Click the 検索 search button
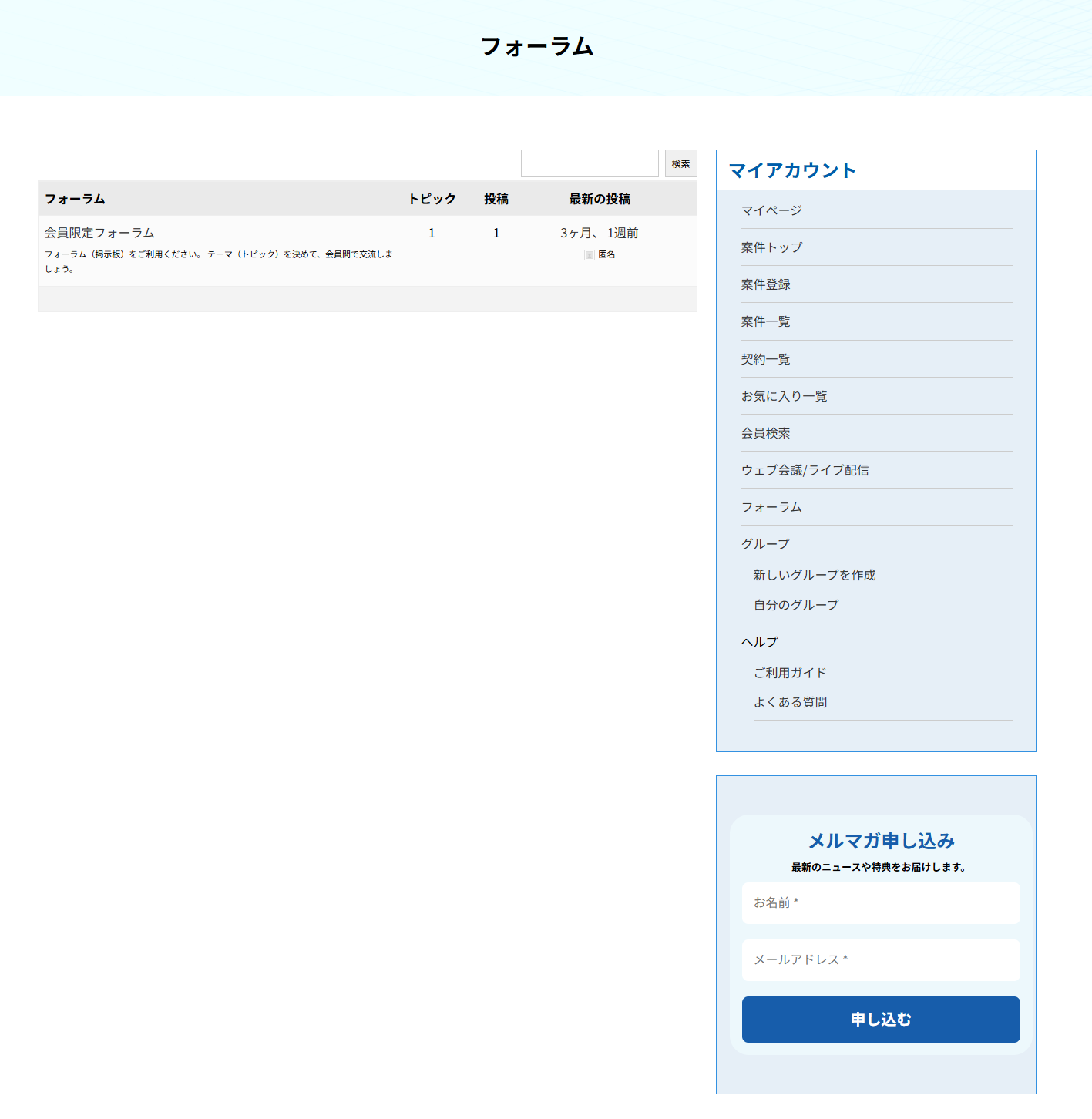This screenshot has height=1119, width=1092. click(681, 163)
